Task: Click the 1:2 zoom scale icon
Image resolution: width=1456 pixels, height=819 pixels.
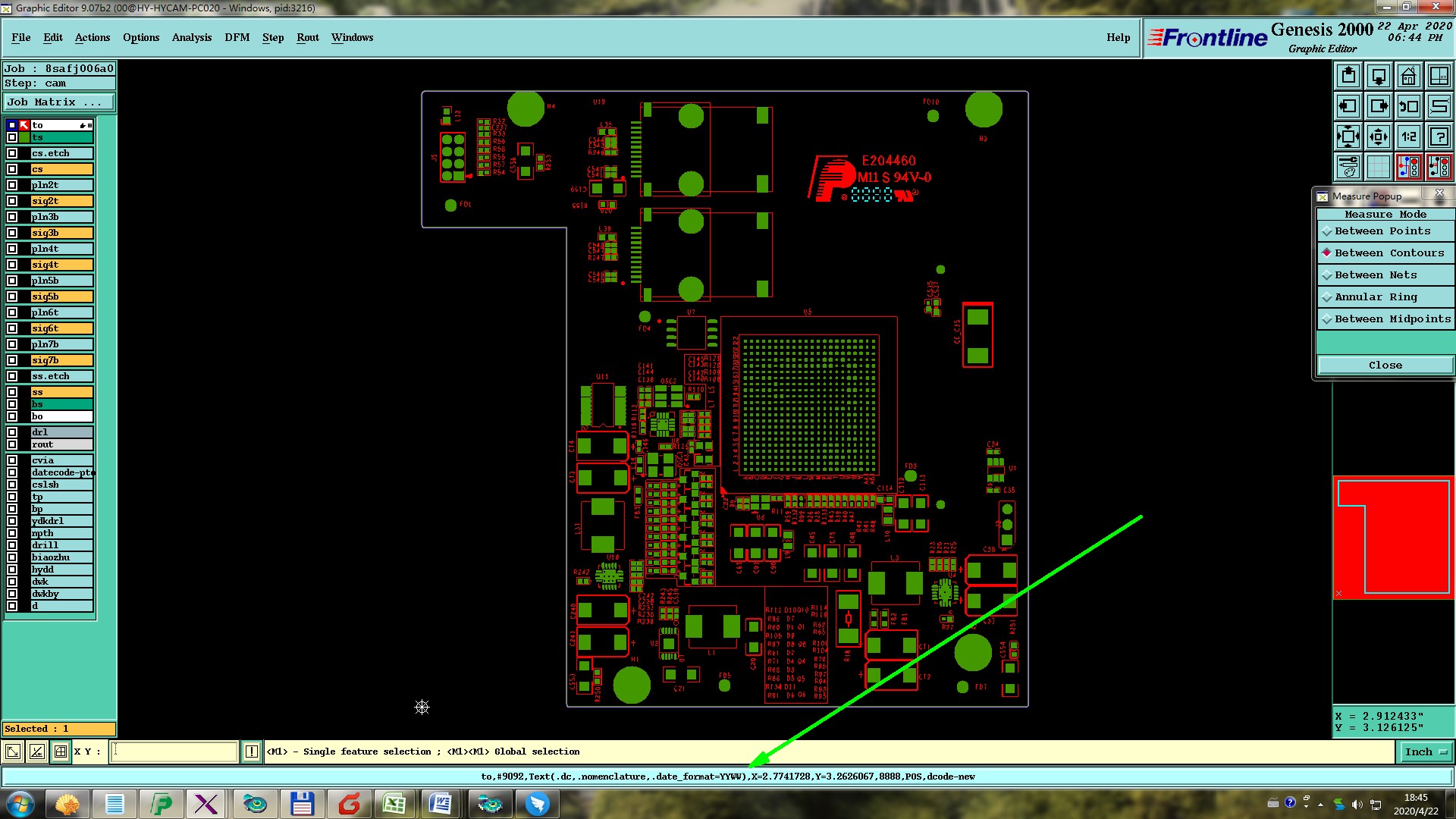Action: [x=1408, y=136]
